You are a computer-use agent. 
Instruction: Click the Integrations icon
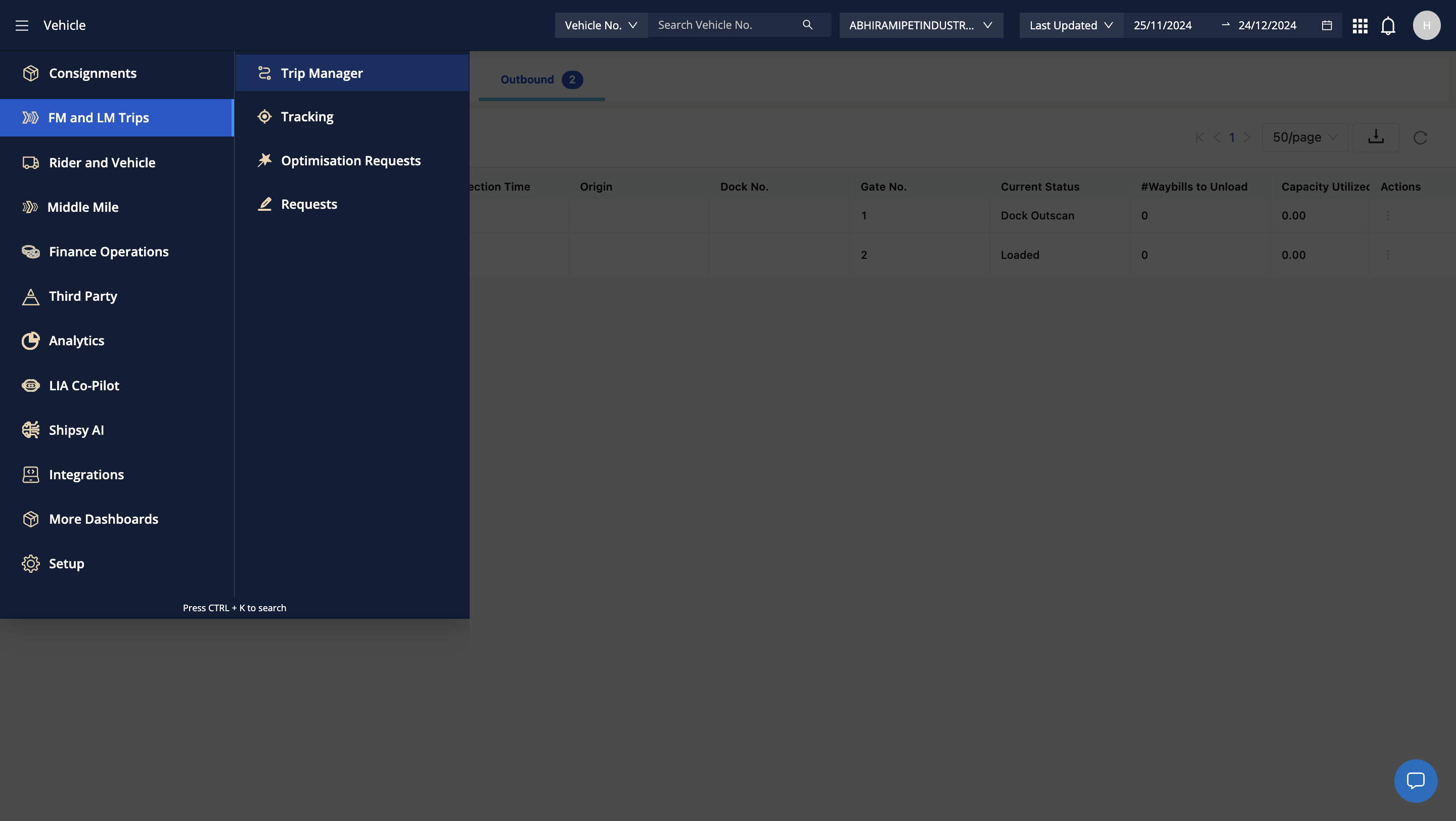tap(30, 475)
